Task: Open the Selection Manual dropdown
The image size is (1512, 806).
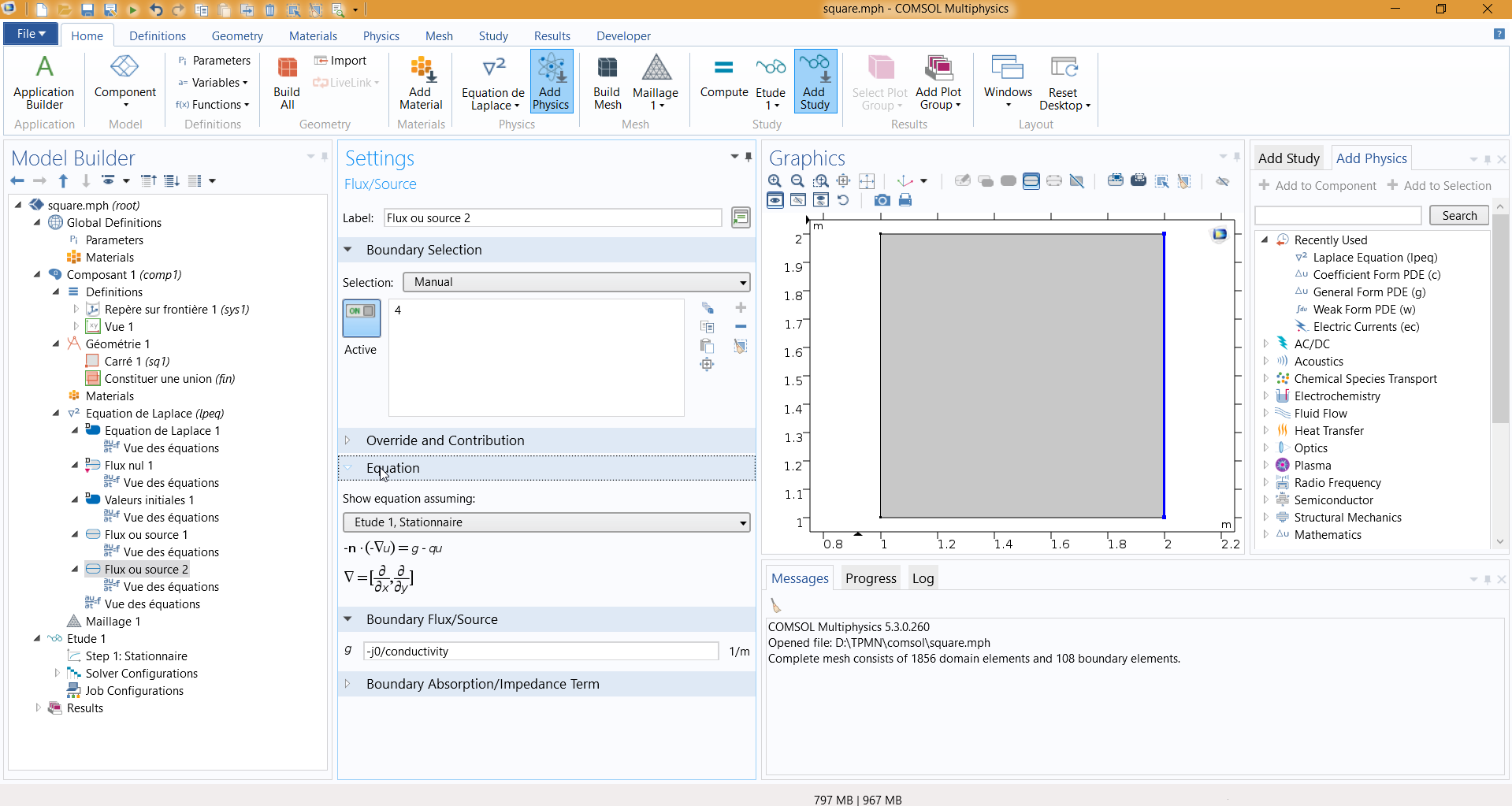Action: pyautogui.click(x=576, y=282)
